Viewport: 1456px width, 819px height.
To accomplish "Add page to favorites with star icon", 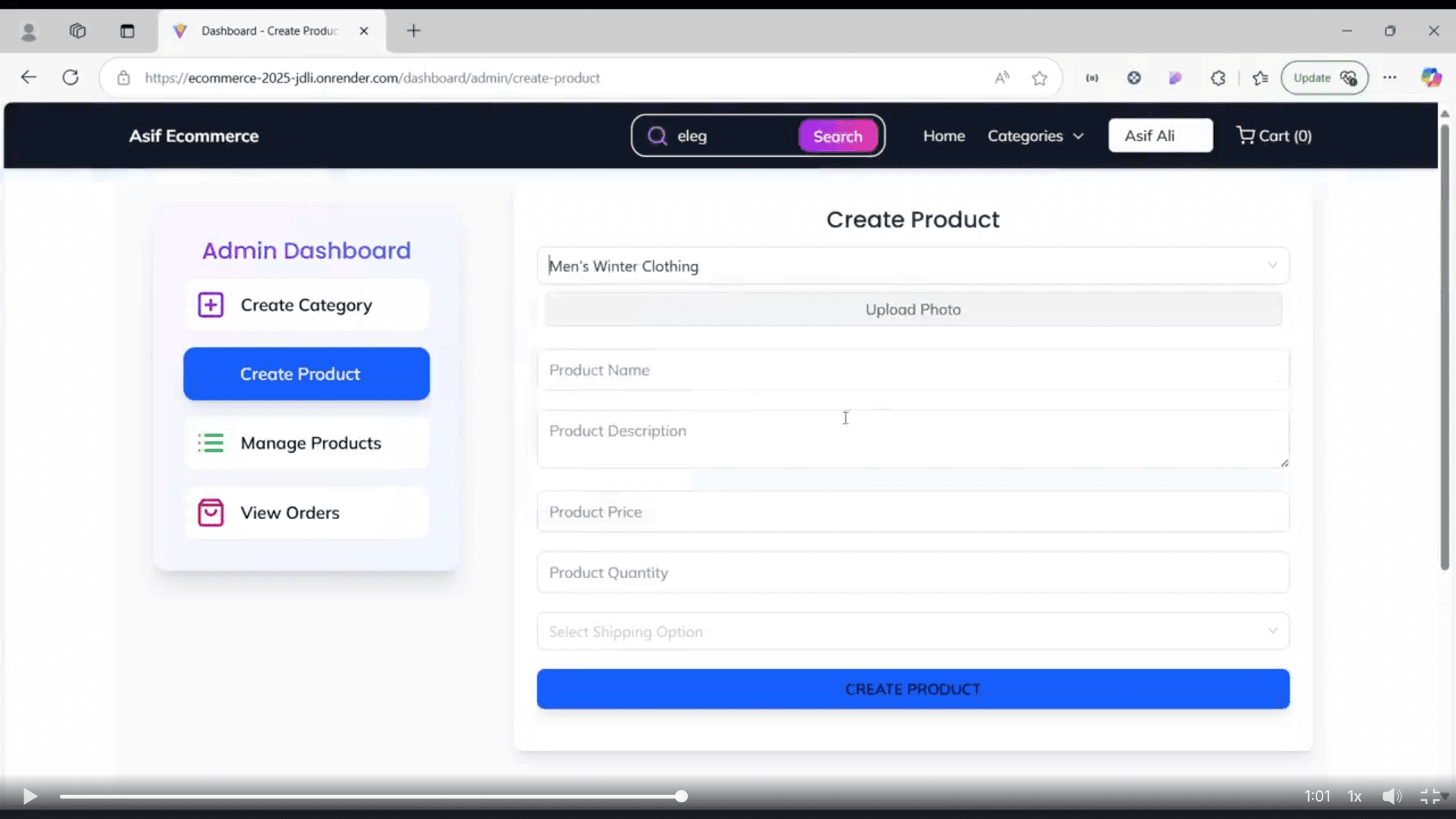I will (x=1040, y=78).
